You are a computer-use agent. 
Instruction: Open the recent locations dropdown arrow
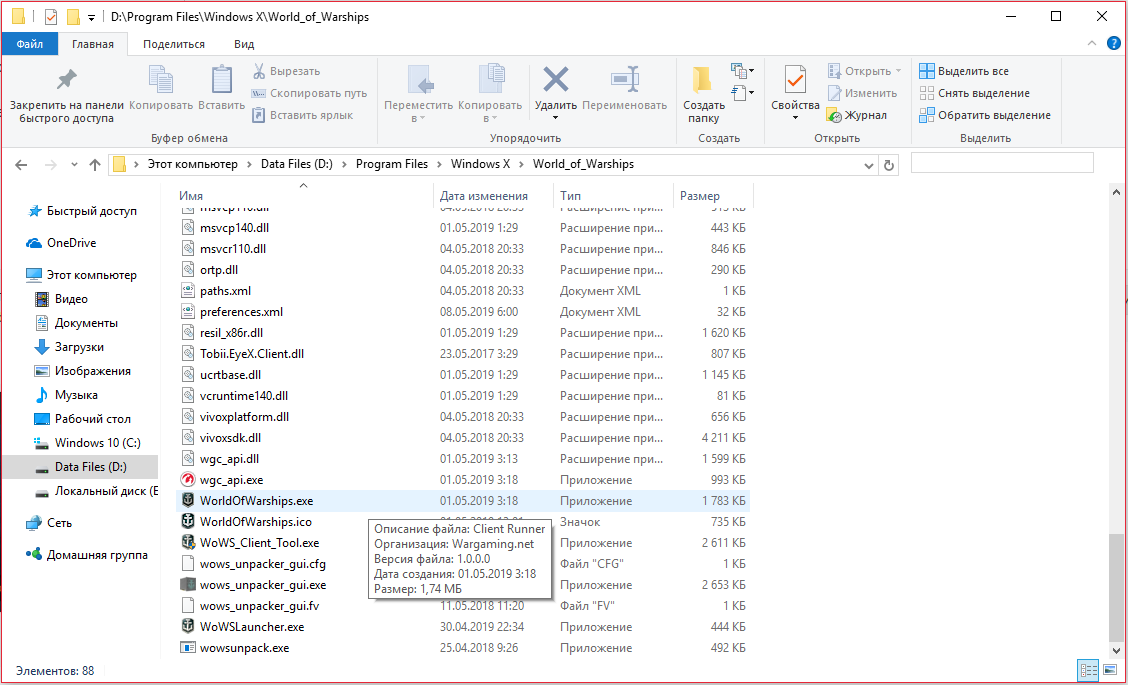click(x=74, y=165)
